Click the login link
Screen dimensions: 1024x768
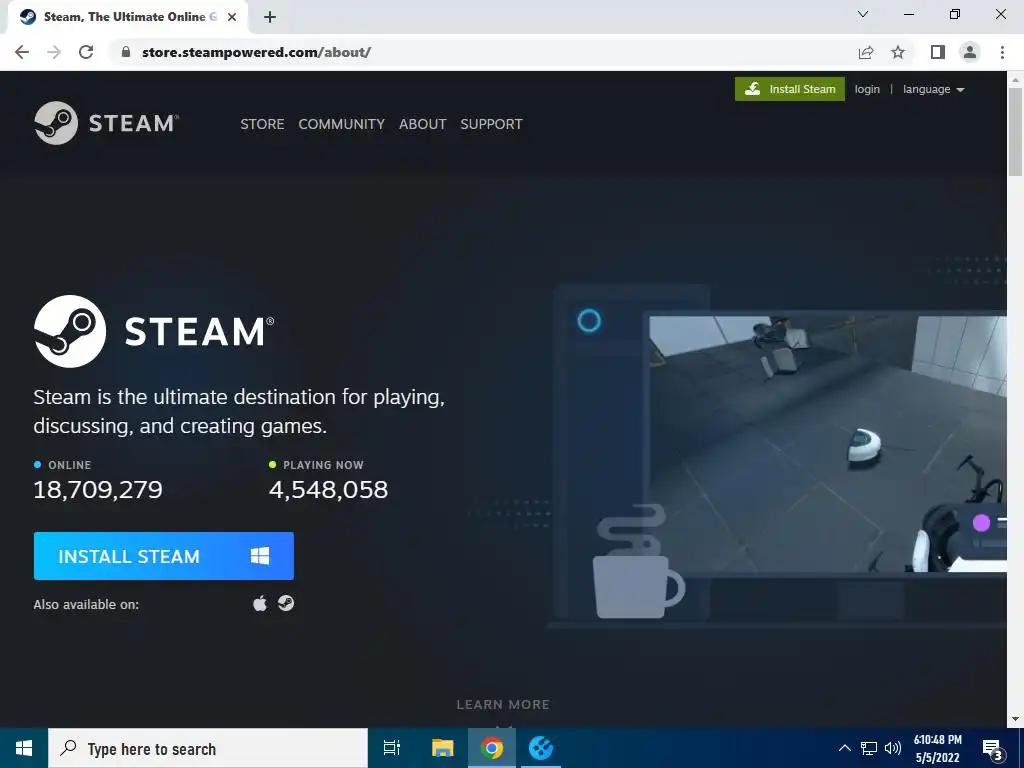click(867, 89)
